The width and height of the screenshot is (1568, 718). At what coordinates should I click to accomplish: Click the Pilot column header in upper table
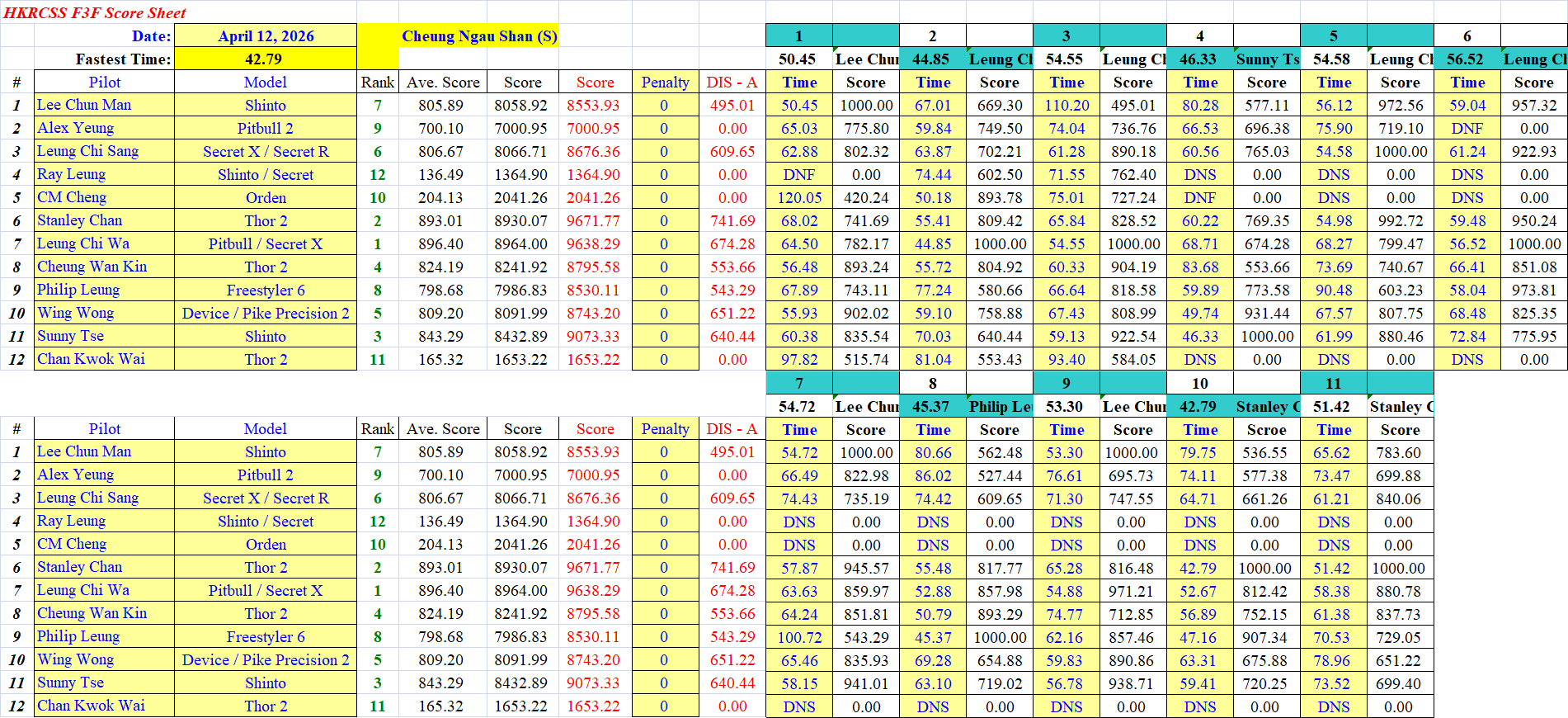pos(104,83)
